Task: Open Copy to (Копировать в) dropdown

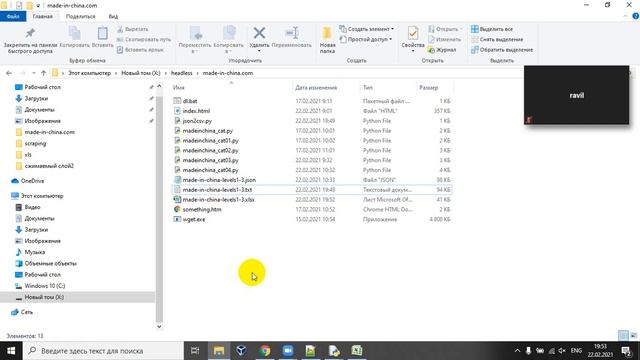Action: tap(229, 40)
